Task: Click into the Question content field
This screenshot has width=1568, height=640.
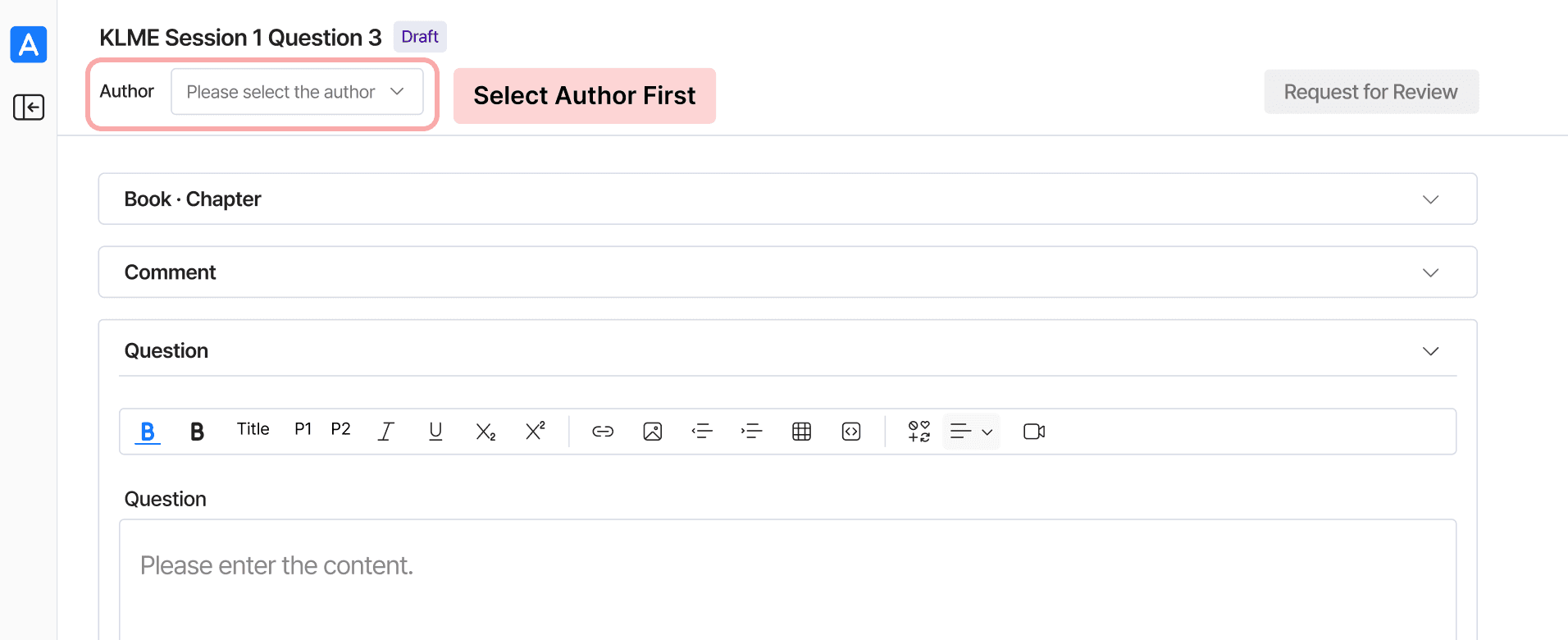Action: coord(787,579)
